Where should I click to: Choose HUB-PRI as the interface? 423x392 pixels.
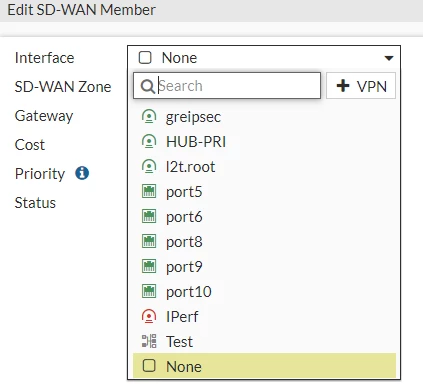click(x=264, y=142)
